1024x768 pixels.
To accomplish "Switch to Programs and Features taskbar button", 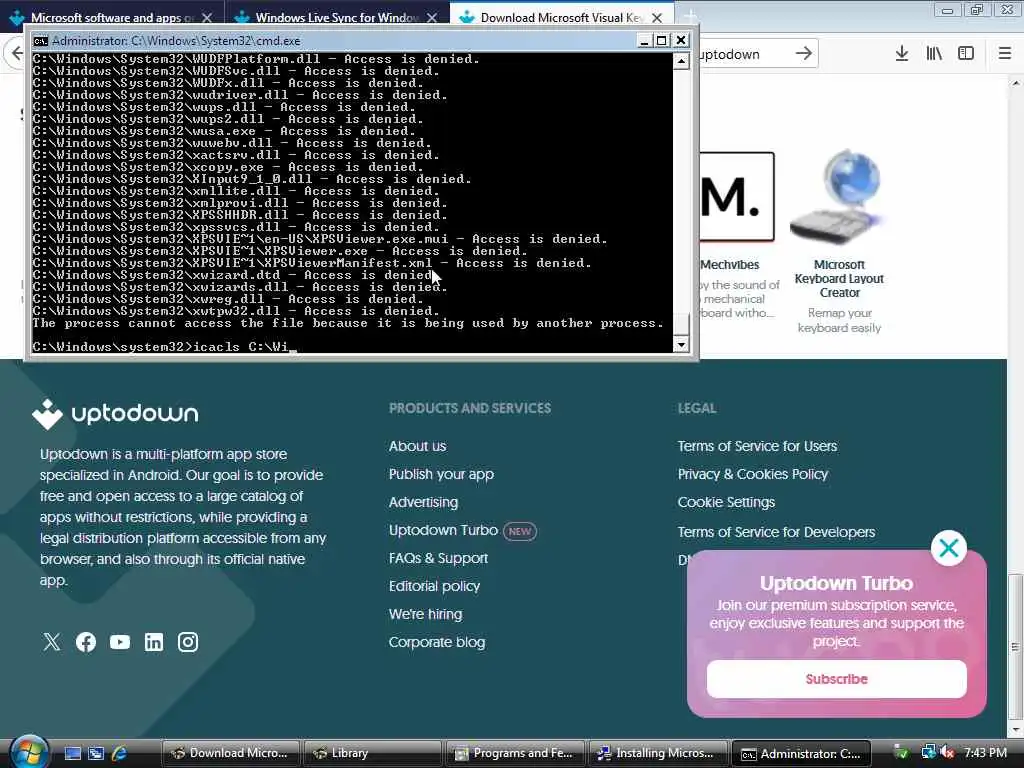I will [515, 754].
